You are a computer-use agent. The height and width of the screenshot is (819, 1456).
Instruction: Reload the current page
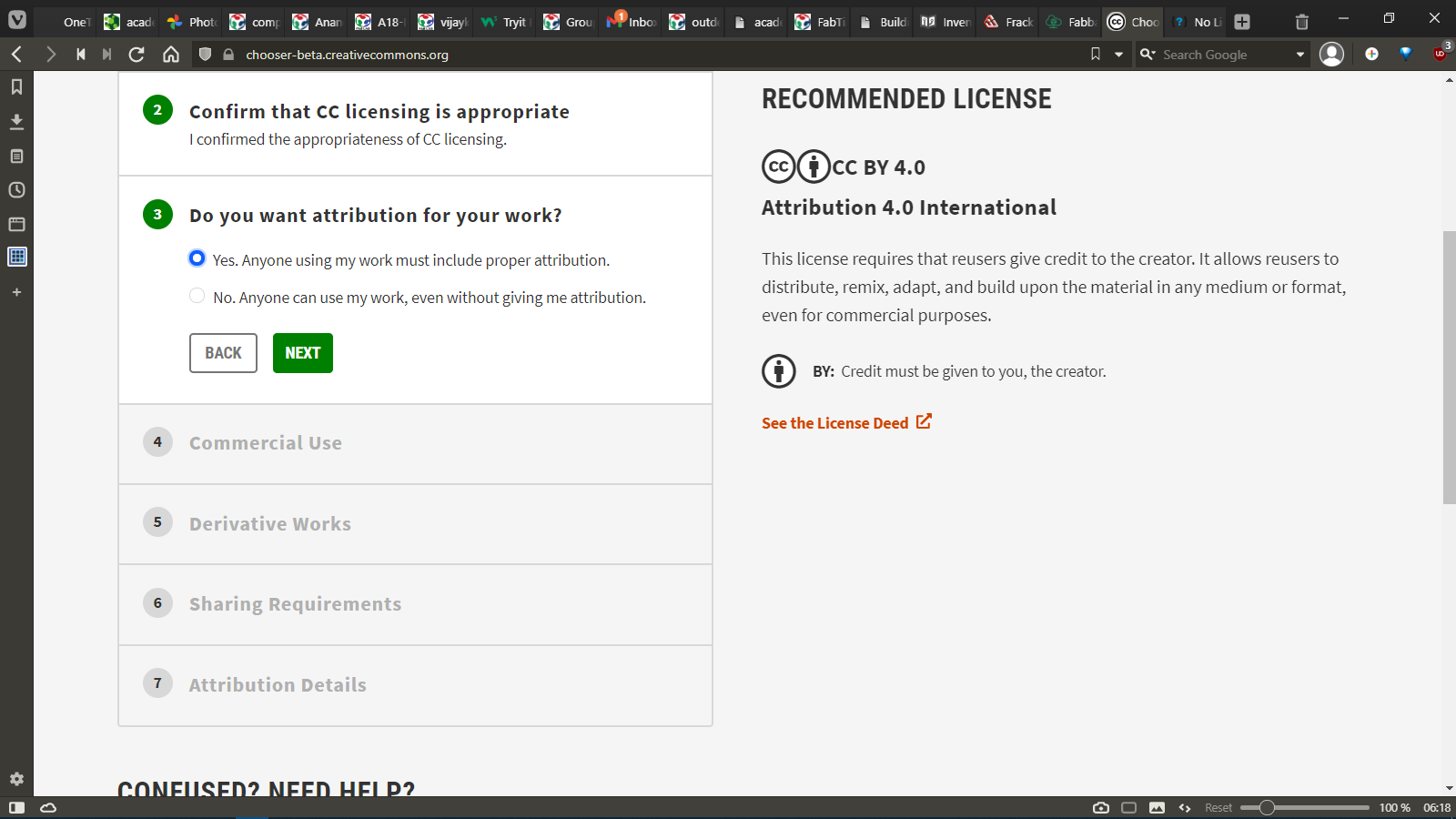pos(136,55)
